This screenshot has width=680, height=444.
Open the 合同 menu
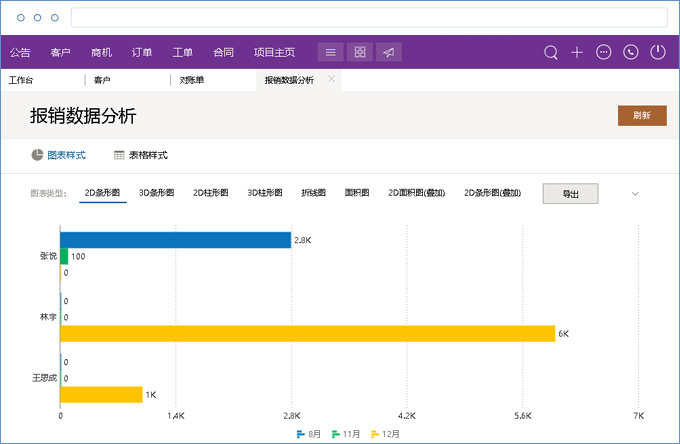pos(223,52)
